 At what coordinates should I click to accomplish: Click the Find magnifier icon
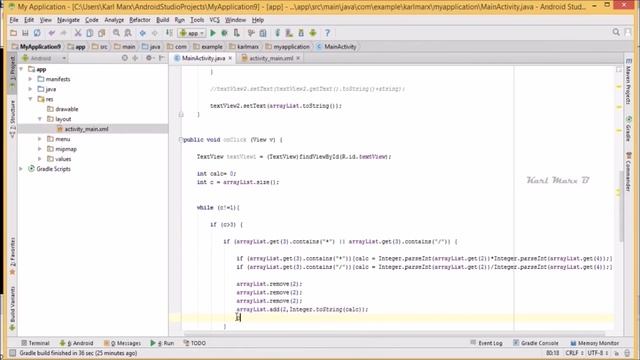tap(116, 33)
